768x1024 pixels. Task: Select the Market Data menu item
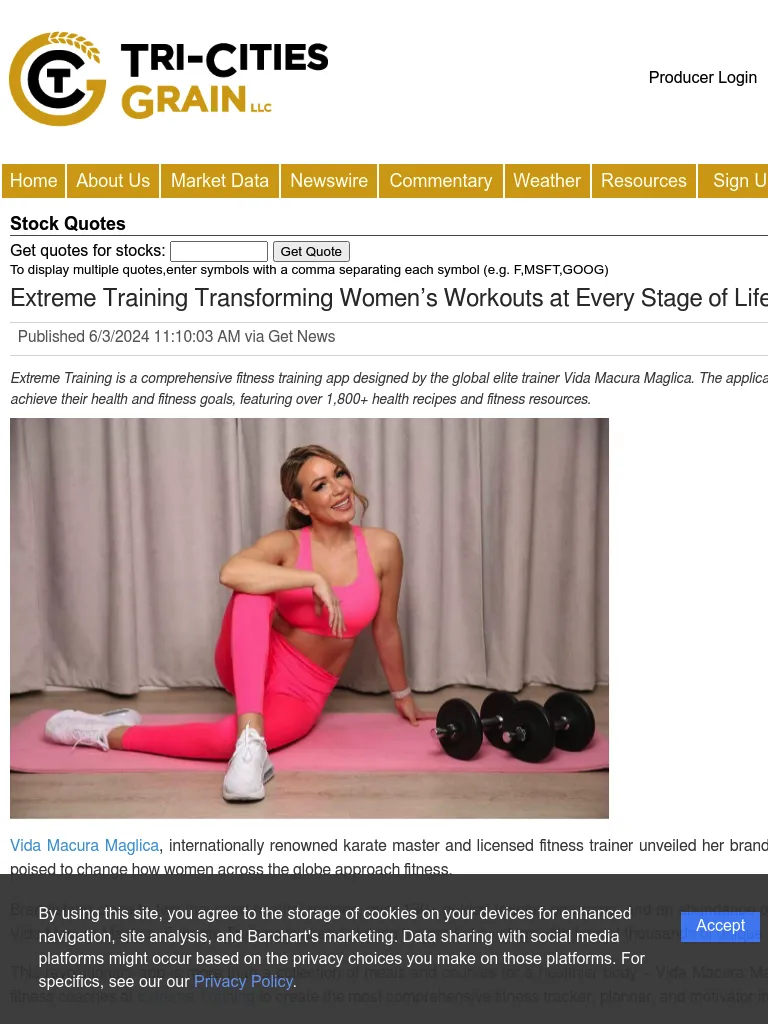(x=220, y=181)
